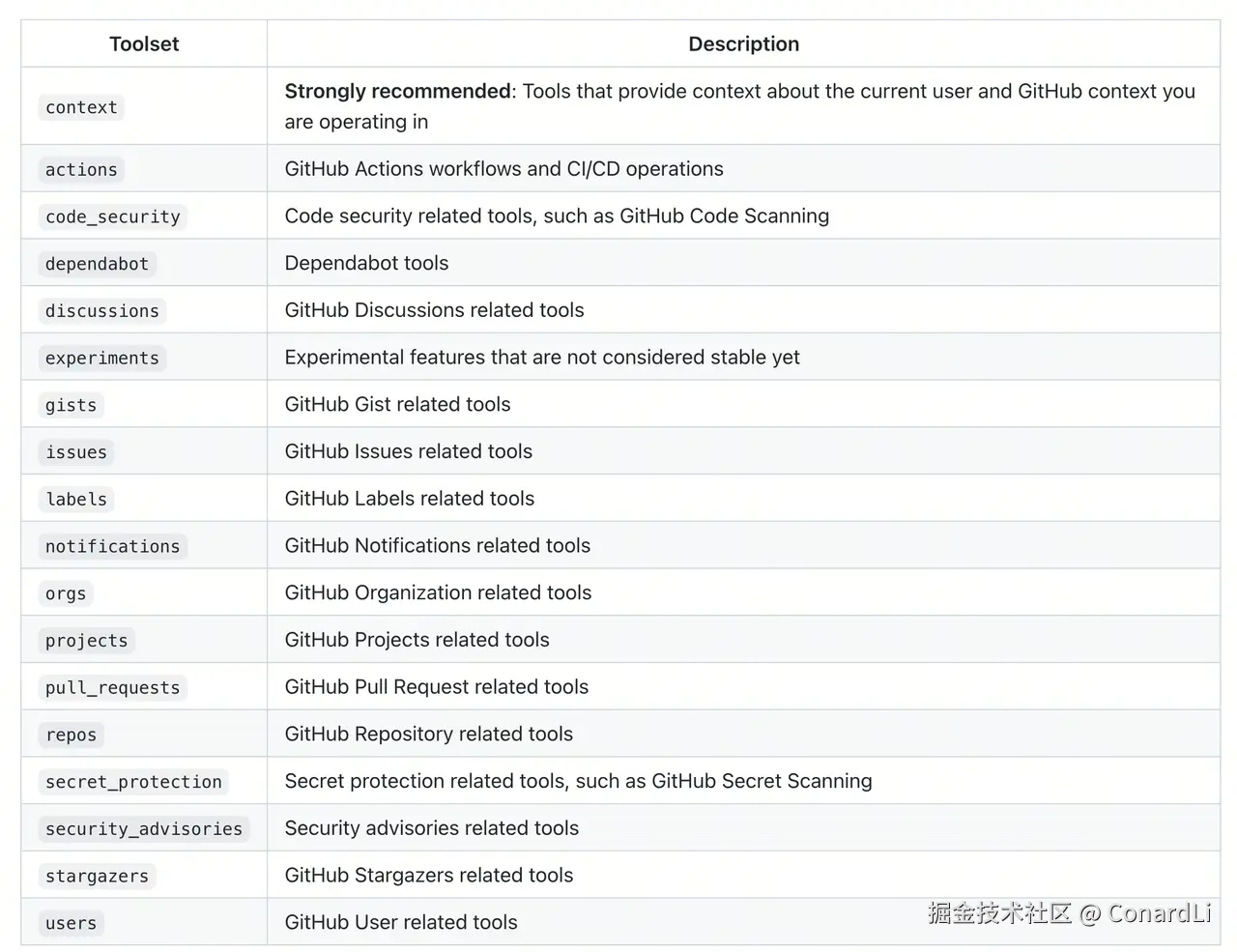Select the notifications toolset tag
The width and height of the screenshot is (1237, 952).
(113, 547)
